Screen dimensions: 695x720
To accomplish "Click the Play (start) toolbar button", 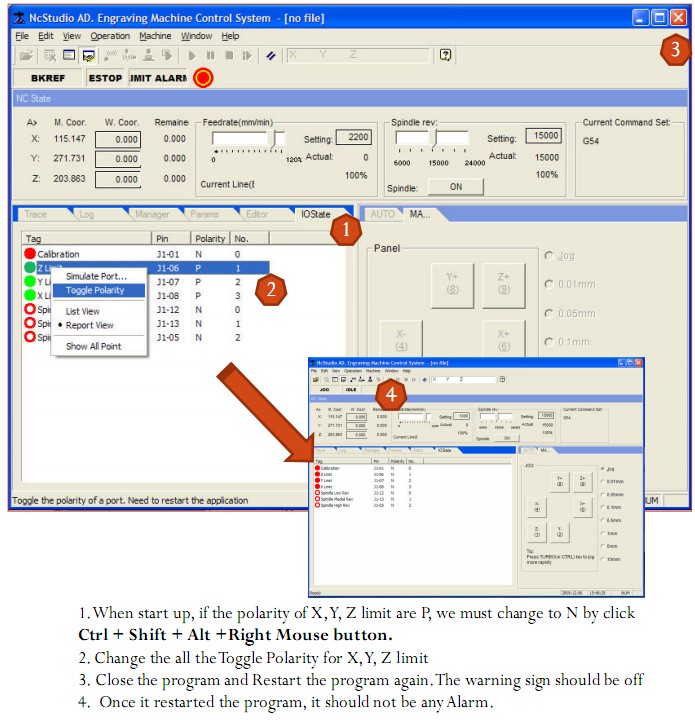I will coord(192,56).
